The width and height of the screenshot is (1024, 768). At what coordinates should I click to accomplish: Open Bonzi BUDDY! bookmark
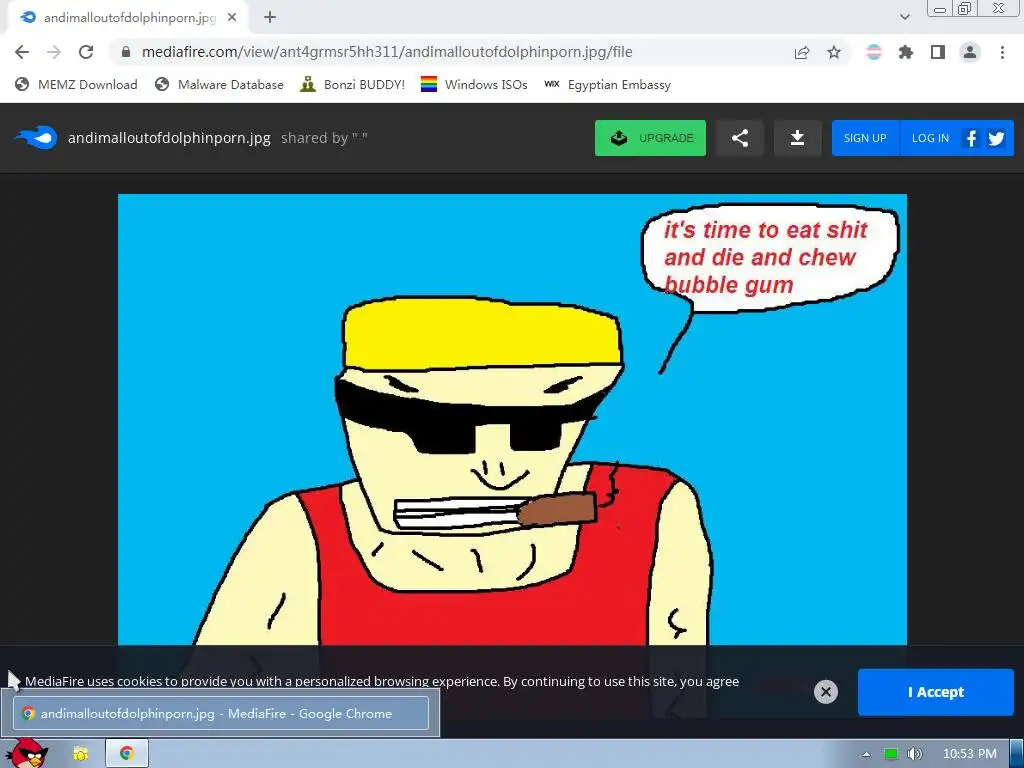353,85
